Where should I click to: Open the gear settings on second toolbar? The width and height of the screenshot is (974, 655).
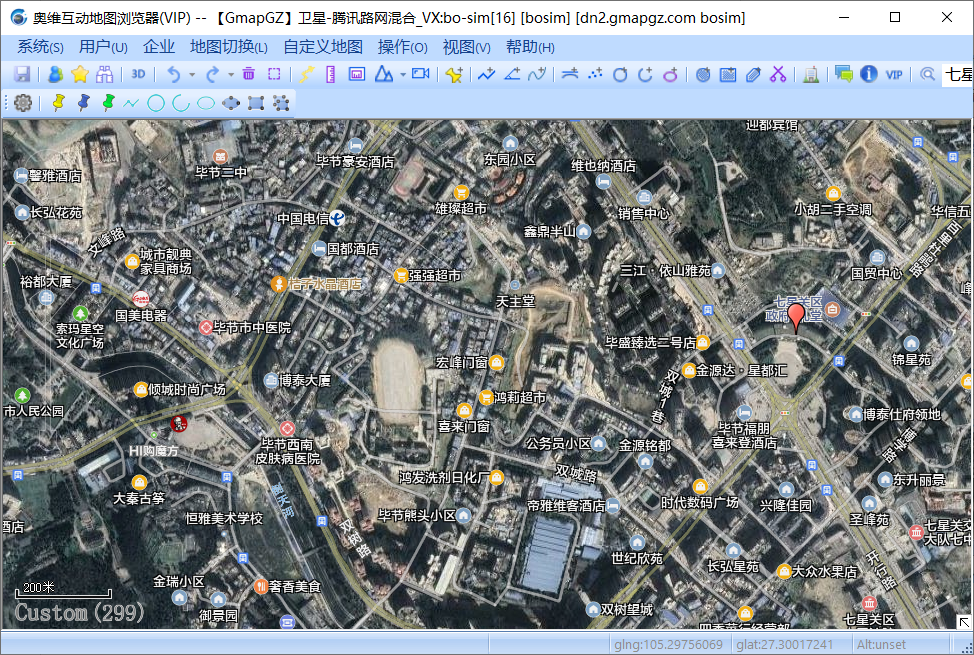(x=23, y=103)
